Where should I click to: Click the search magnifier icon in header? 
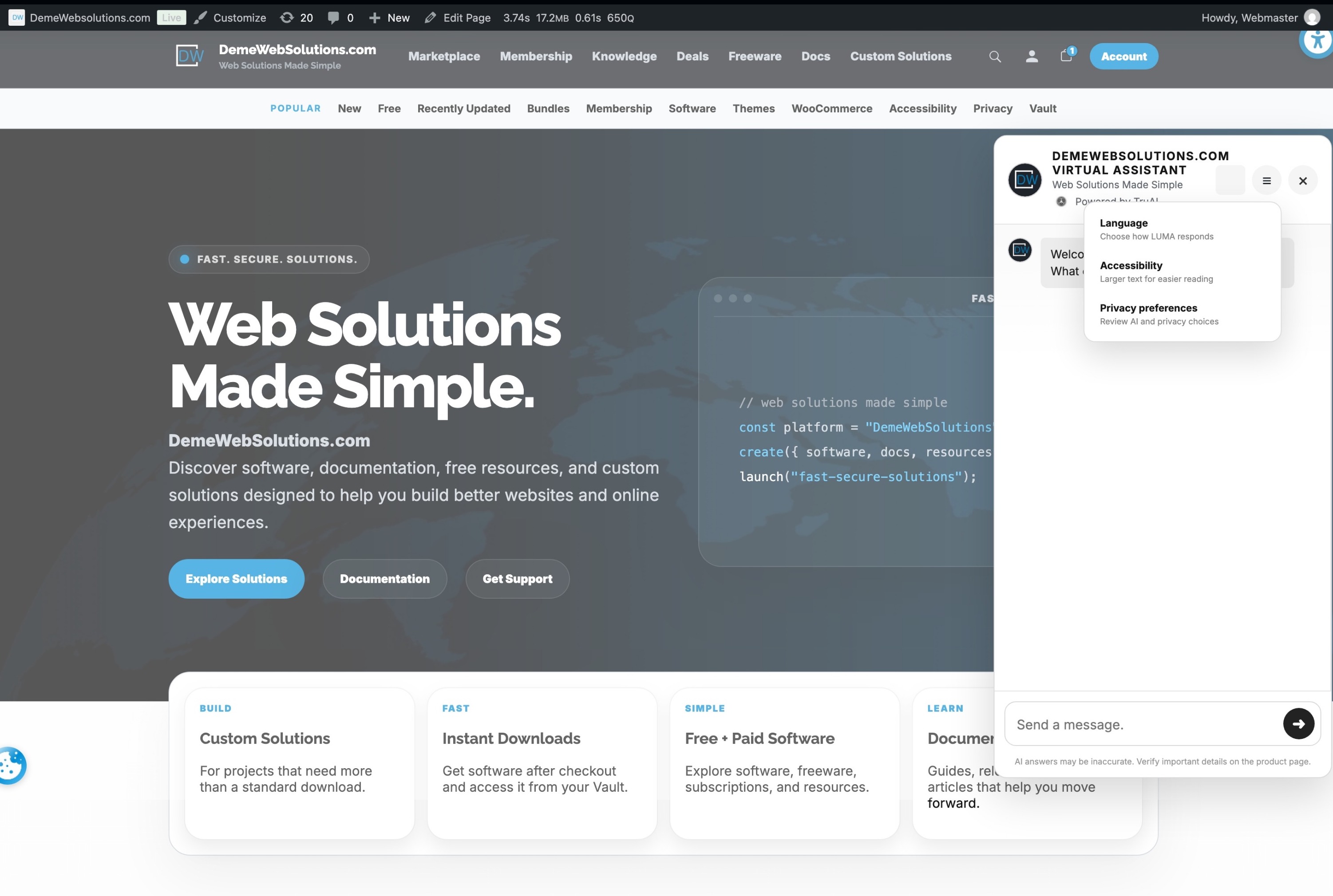coord(995,56)
